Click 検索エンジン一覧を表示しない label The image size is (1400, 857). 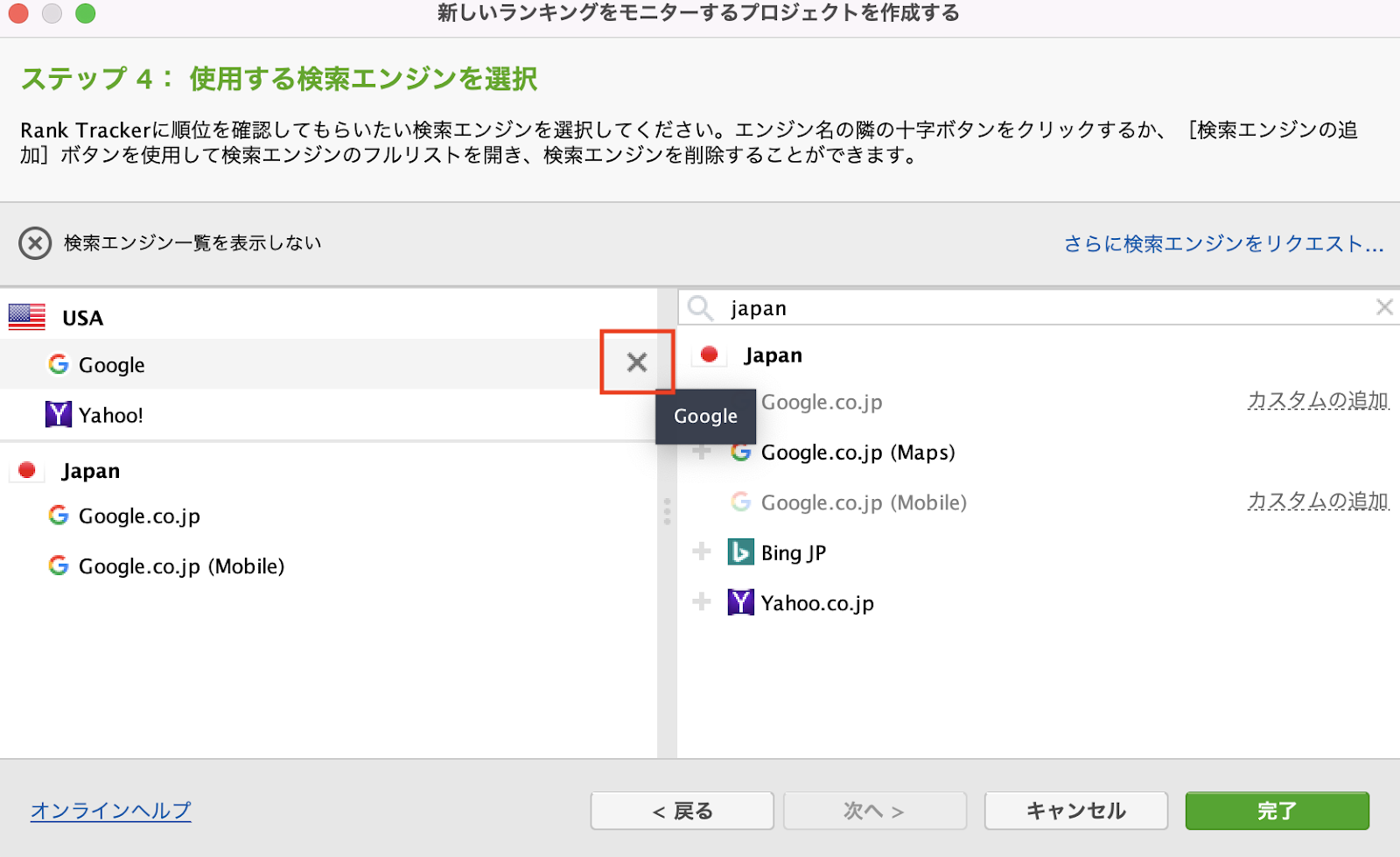[x=192, y=243]
